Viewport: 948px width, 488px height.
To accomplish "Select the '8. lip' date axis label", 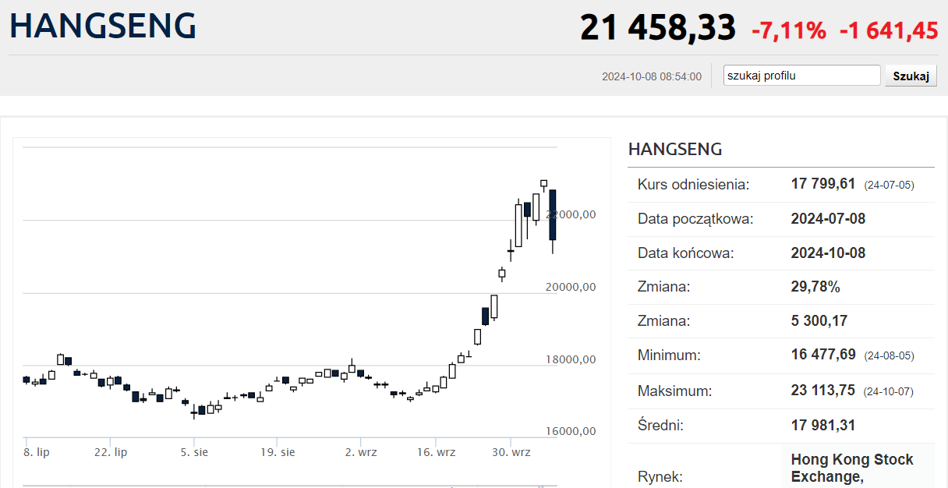I will (x=36, y=452).
